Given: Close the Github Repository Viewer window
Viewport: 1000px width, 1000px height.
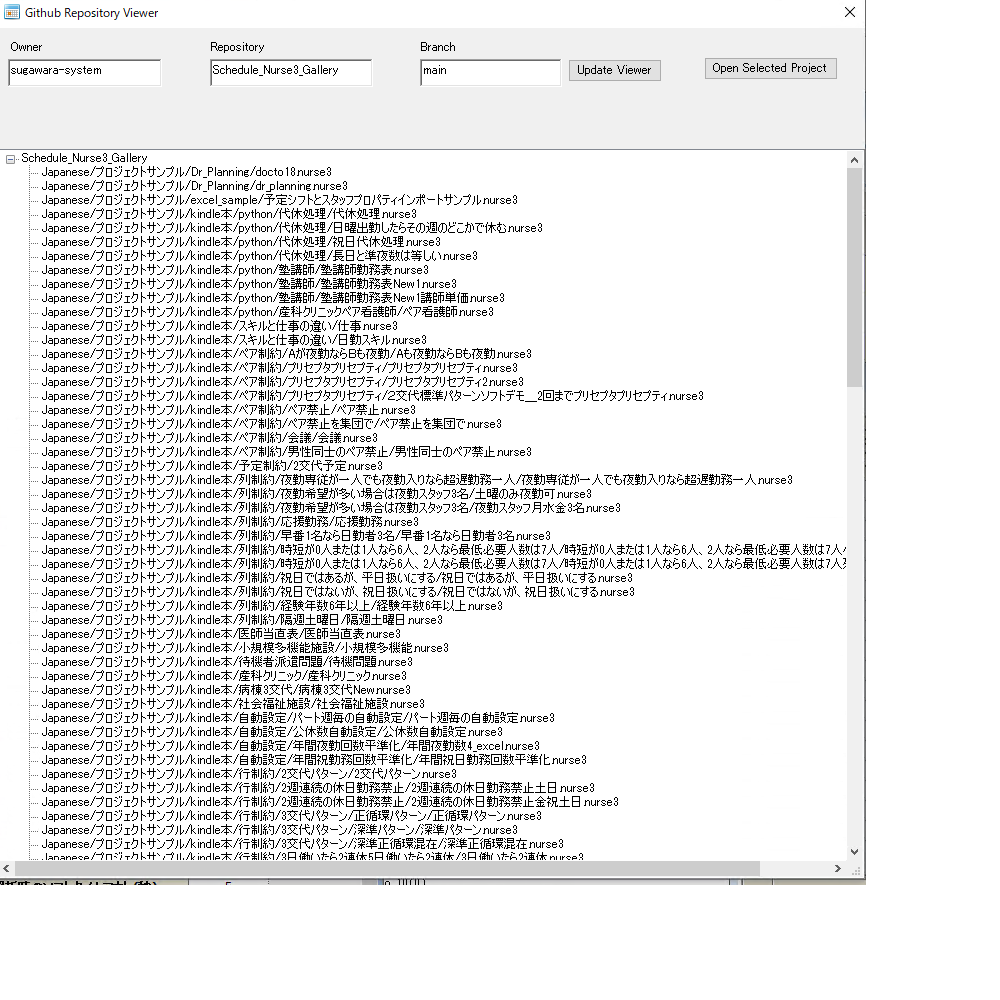Looking at the screenshot, I should click(849, 13).
